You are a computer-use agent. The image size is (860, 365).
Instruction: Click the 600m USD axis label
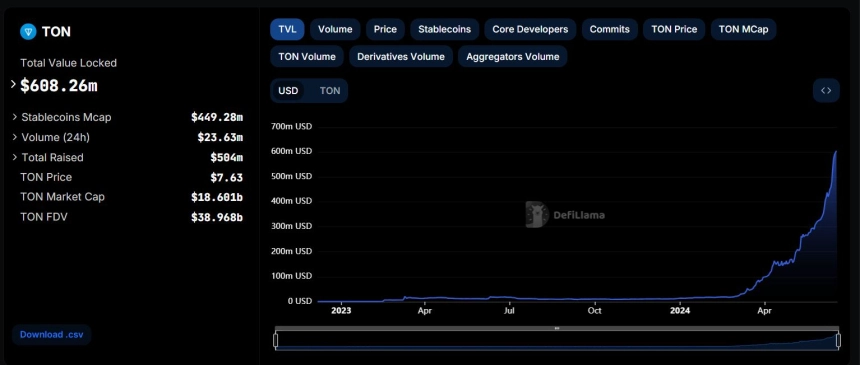tap(292, 151)
